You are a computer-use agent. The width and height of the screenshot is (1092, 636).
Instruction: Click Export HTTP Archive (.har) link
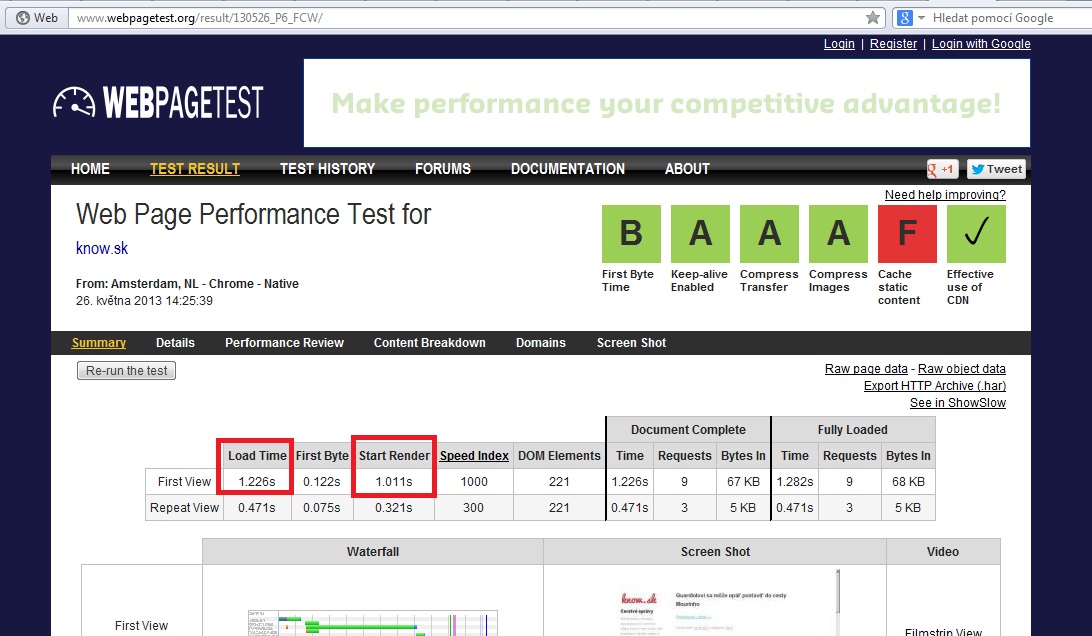click(x=935, y=386)
